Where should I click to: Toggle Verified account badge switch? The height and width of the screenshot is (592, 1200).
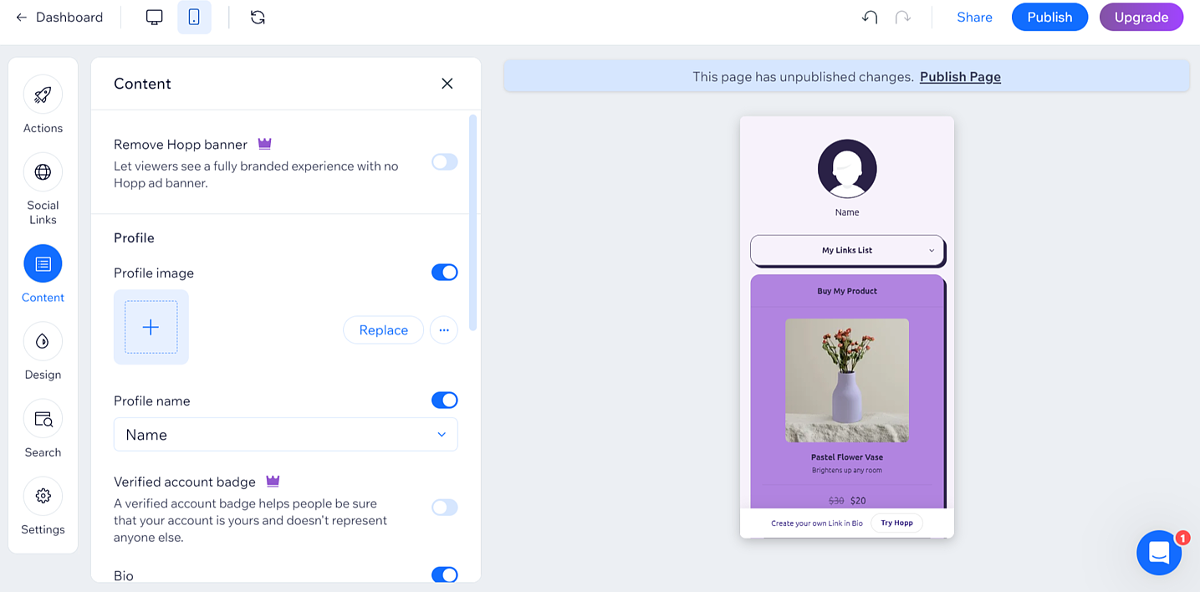(x=444, y=507)
